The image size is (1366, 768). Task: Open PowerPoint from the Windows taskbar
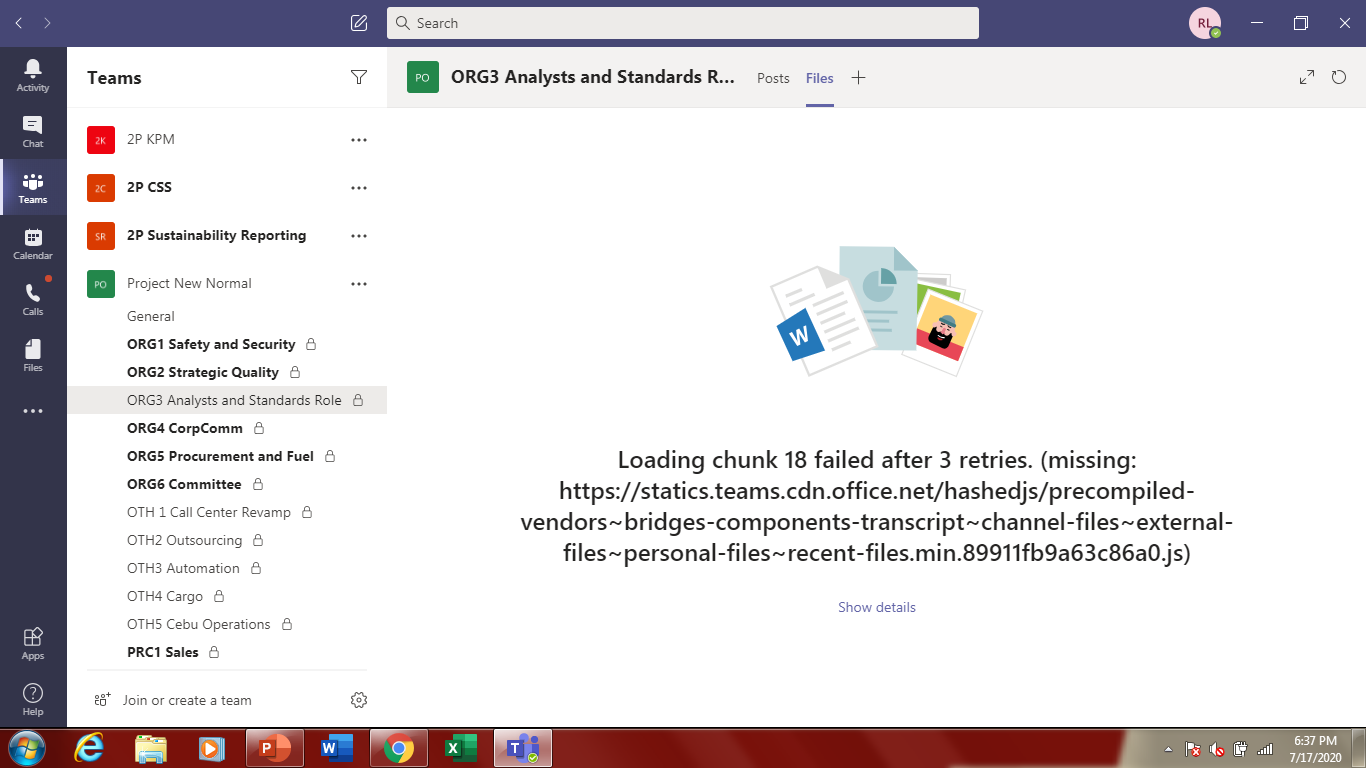point(275,748)
